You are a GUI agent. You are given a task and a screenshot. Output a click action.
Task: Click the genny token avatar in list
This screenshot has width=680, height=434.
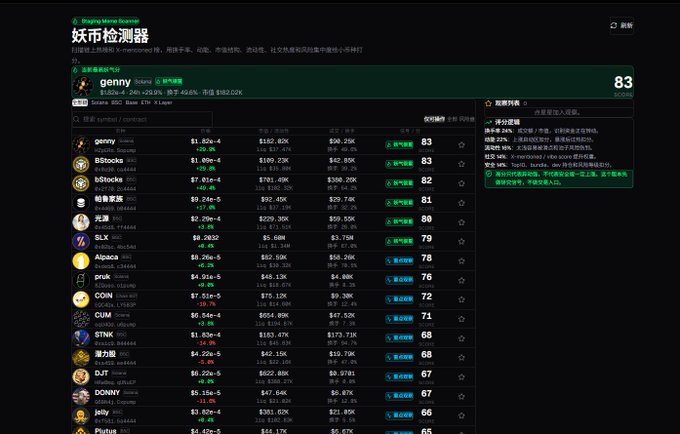(81, 145)
